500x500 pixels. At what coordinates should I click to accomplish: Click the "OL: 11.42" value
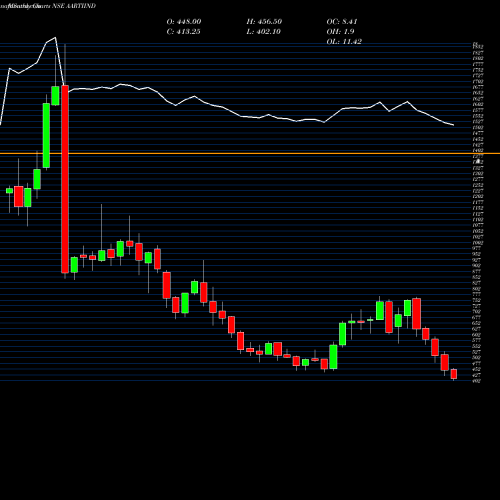pos(344,42)
